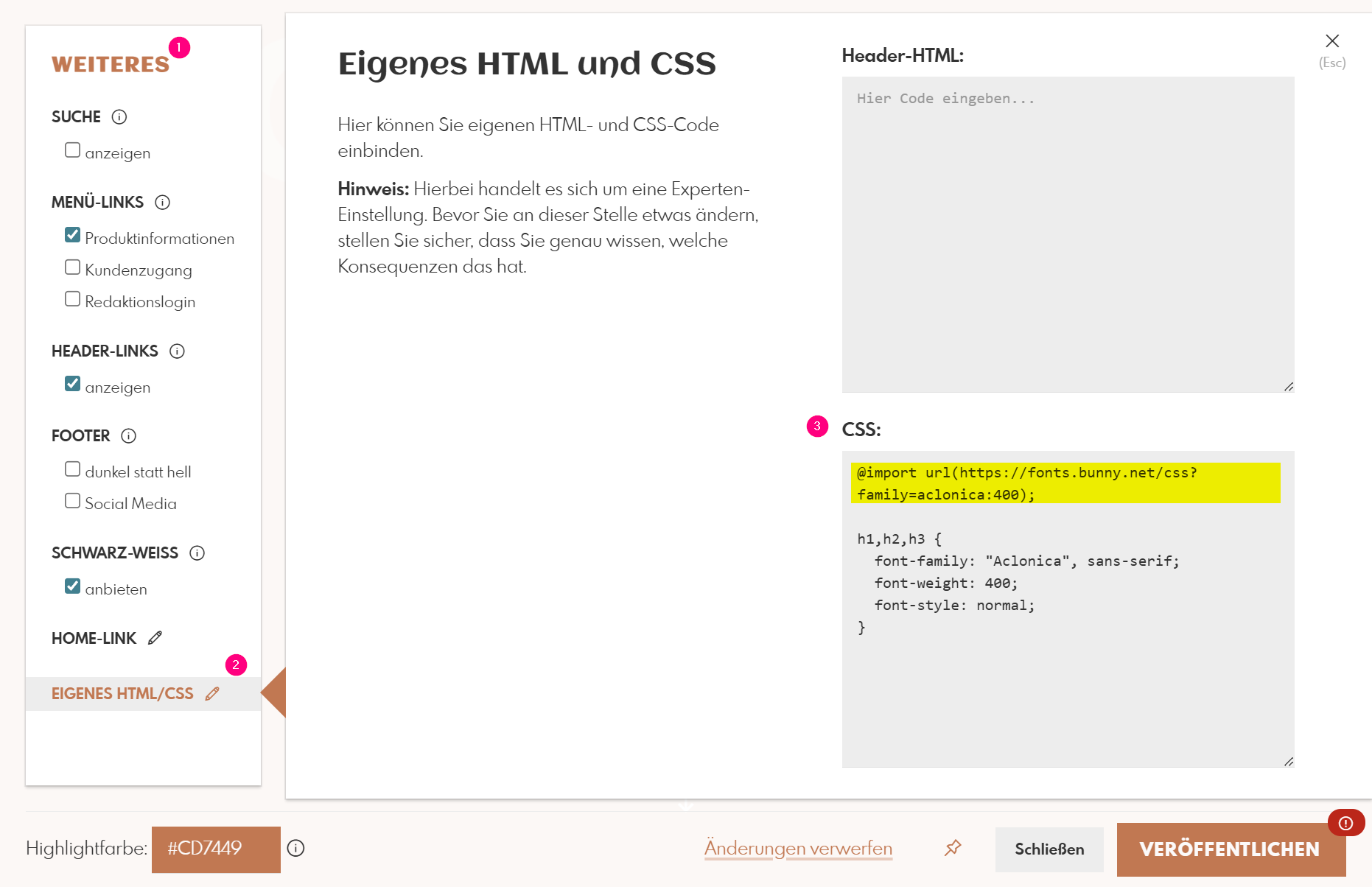The height and width of the screenshot is (887, 1372).
Task: Click the 'font-weight: 400;' line
Action: coord(945,583)
